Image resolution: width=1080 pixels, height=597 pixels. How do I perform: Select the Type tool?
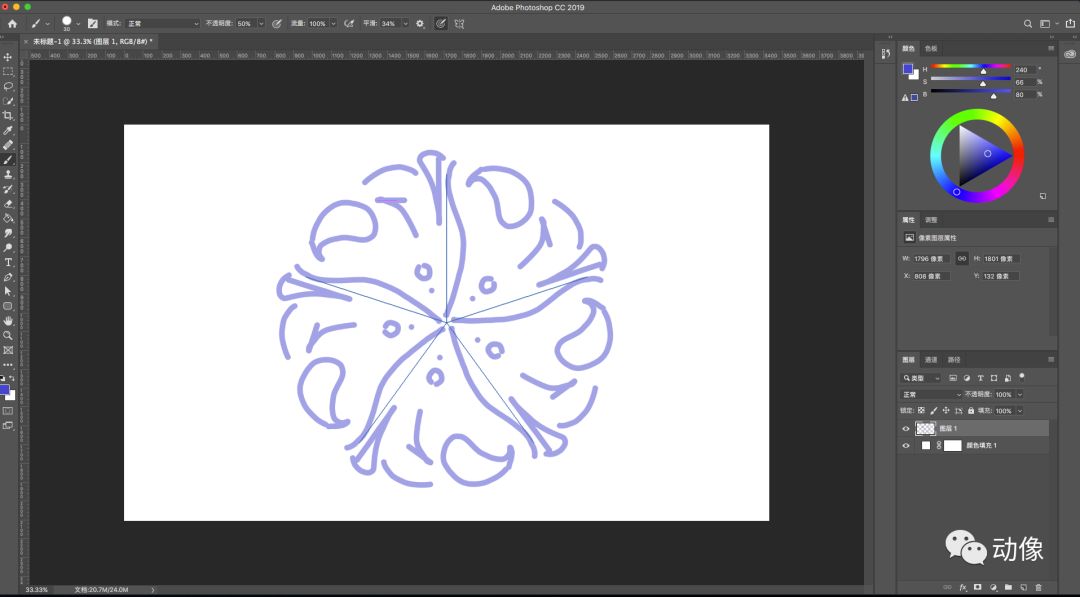coord(8,262)
